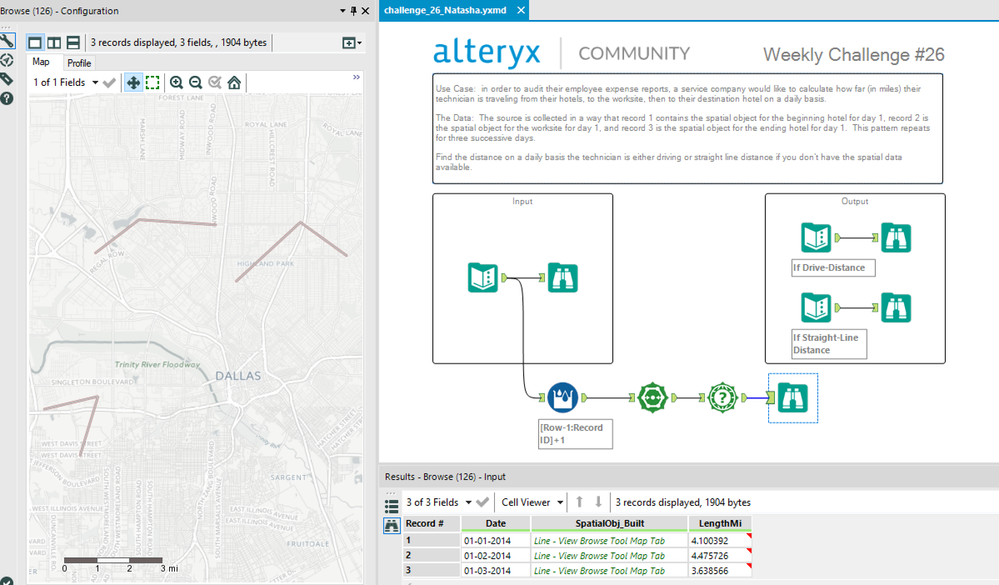Move to previous record with up arrow
Screen dimensions: 999x585
579,502
